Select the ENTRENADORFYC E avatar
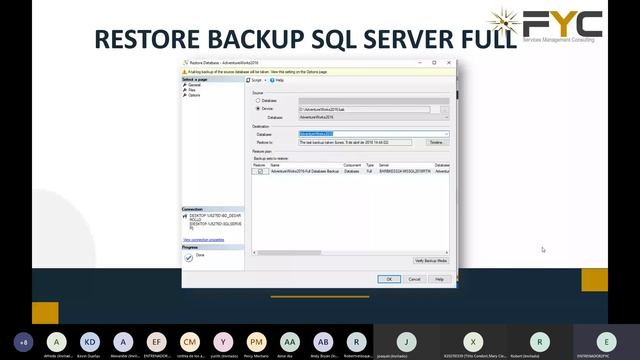640x360 pixels. click(606, 342)
